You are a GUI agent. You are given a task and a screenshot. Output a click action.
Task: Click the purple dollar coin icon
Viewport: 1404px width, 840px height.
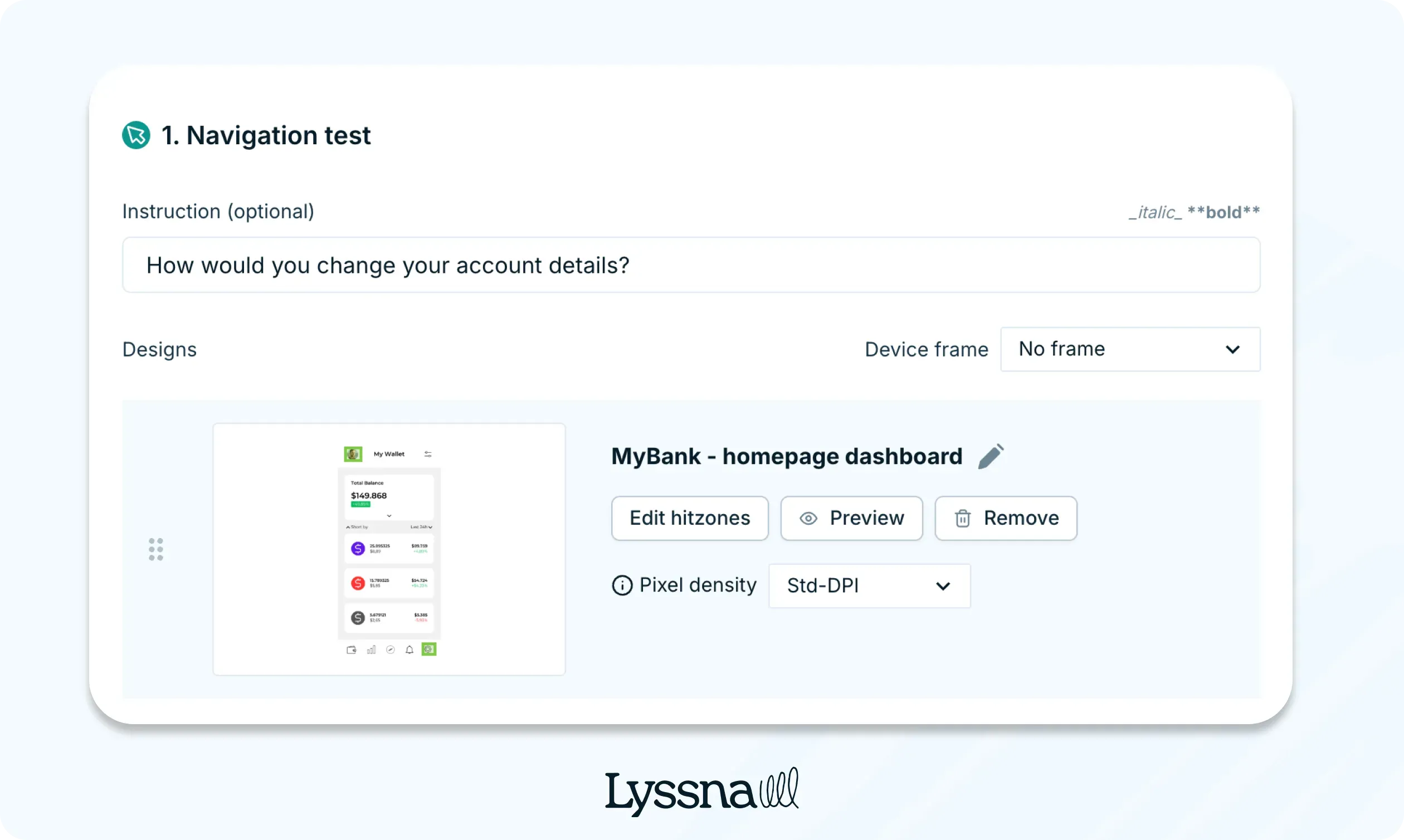(358, 549)
